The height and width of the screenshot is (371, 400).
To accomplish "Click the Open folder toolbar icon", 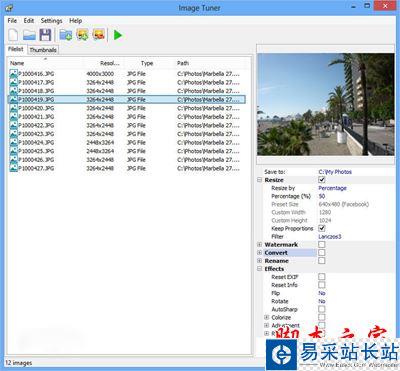I will [29, 35].
